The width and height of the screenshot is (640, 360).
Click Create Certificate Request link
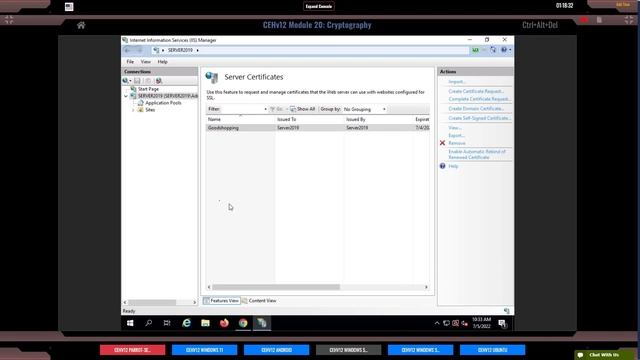(476, 91)
